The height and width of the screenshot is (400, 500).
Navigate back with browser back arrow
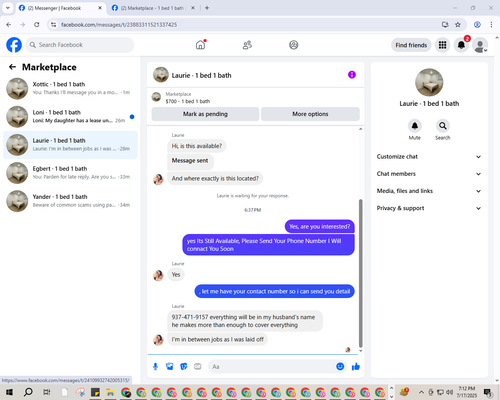point(9,25)
